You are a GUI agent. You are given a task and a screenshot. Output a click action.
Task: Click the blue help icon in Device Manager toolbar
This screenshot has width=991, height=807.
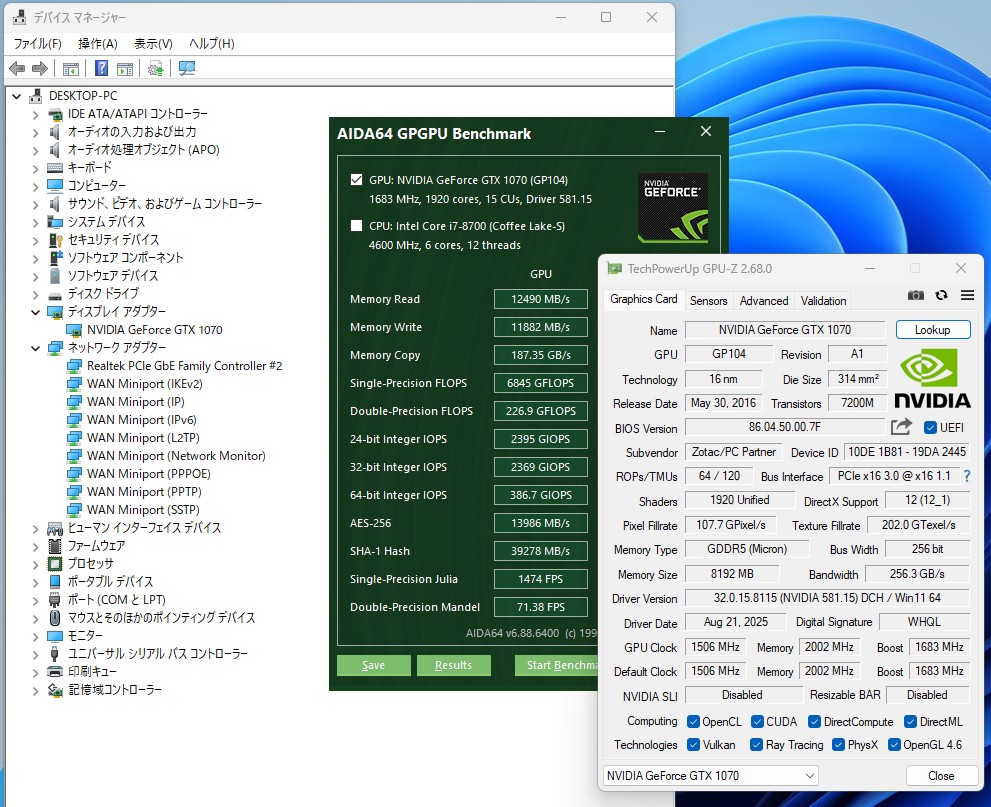[102, 68]
